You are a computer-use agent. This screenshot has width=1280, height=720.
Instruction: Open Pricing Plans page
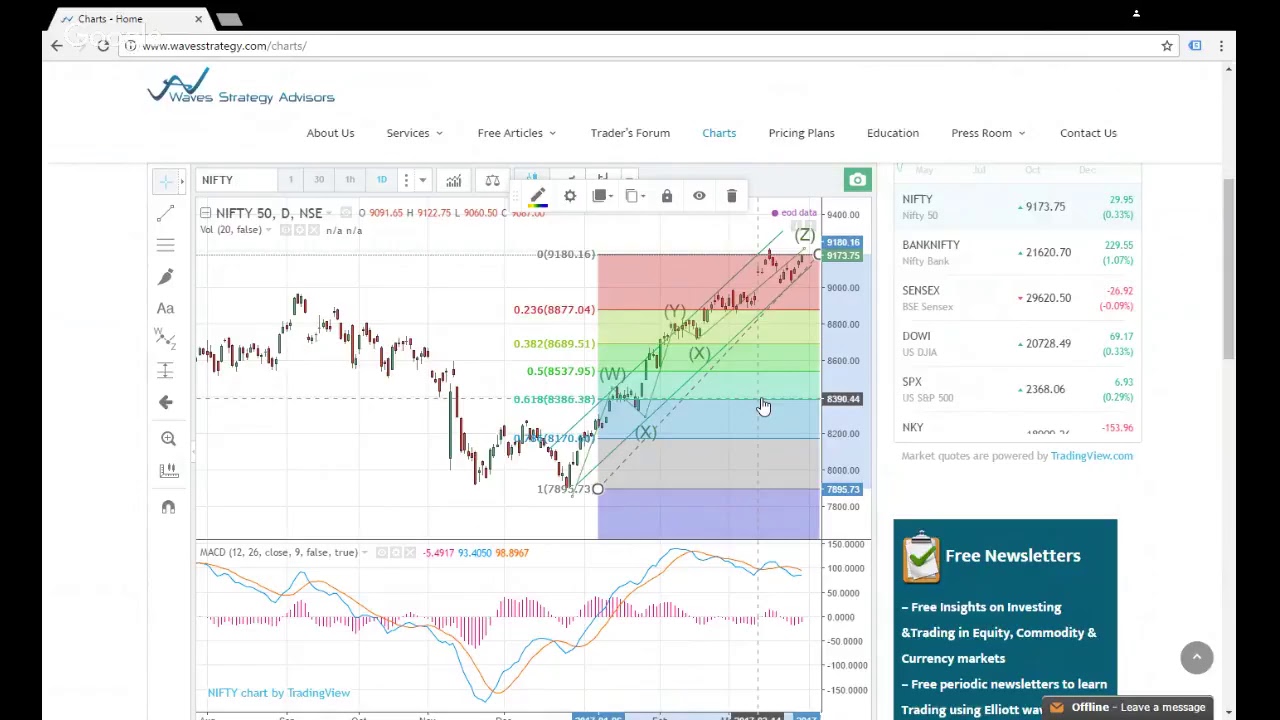801,133
